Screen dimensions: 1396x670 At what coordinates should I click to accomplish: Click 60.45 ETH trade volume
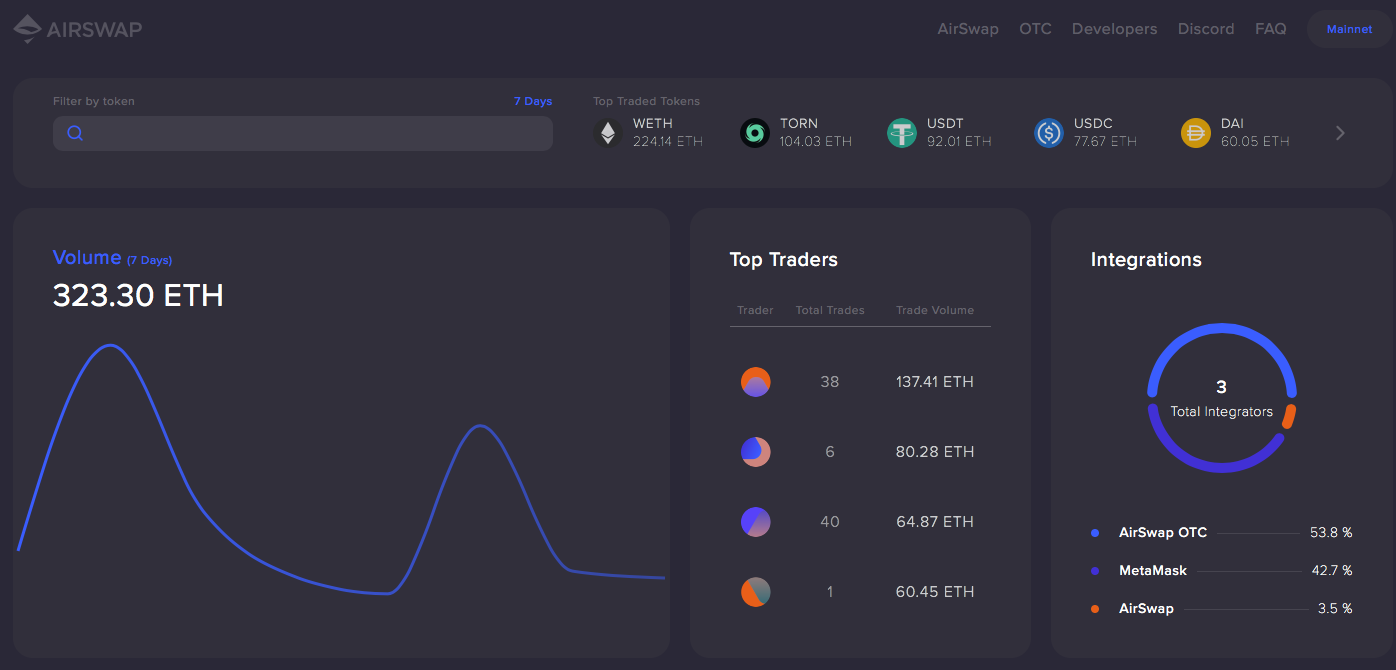935,592
